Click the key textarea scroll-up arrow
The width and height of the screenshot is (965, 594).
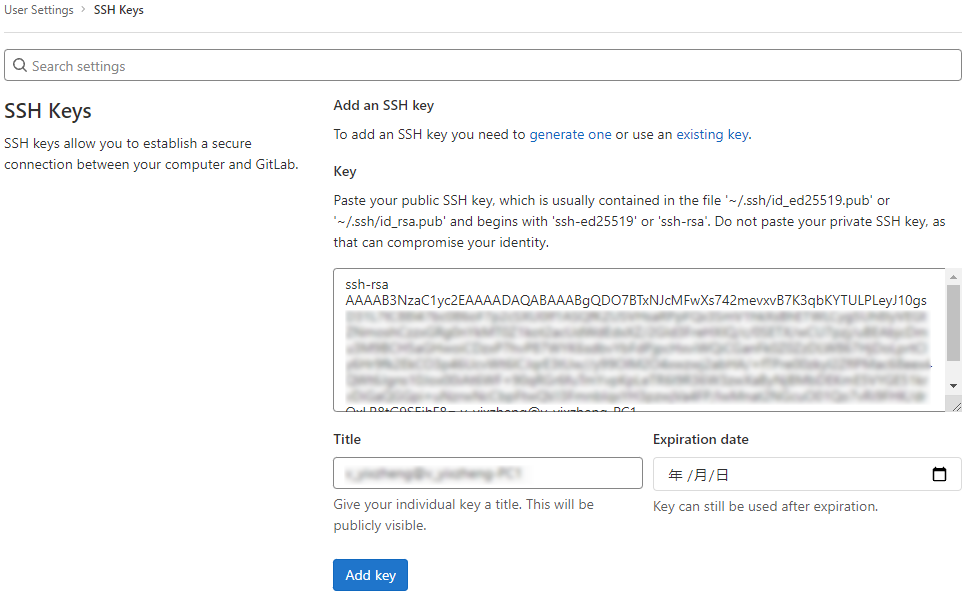[953, 277]
